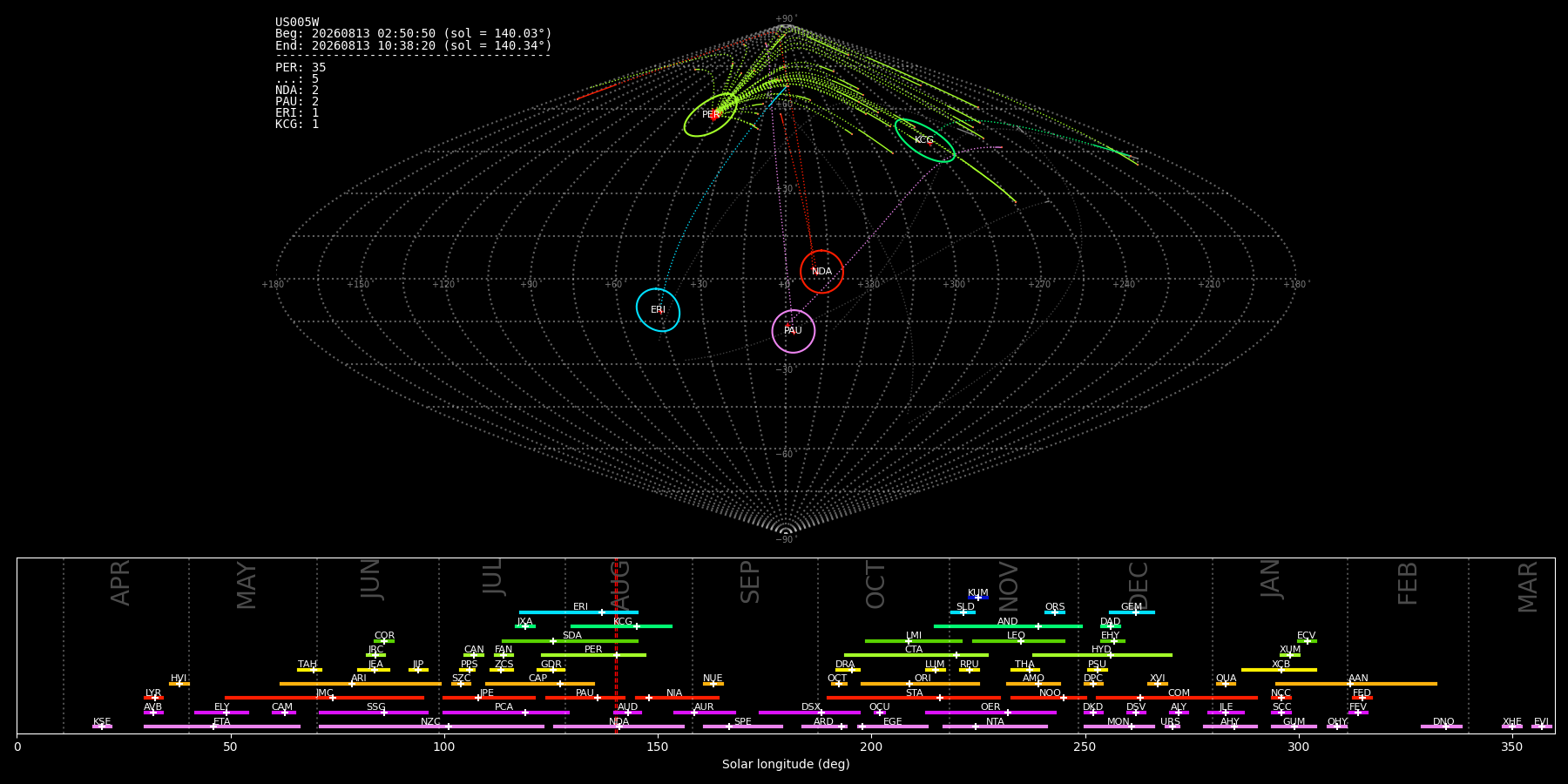Click the ETA shower bar

(x=222, y=727)
